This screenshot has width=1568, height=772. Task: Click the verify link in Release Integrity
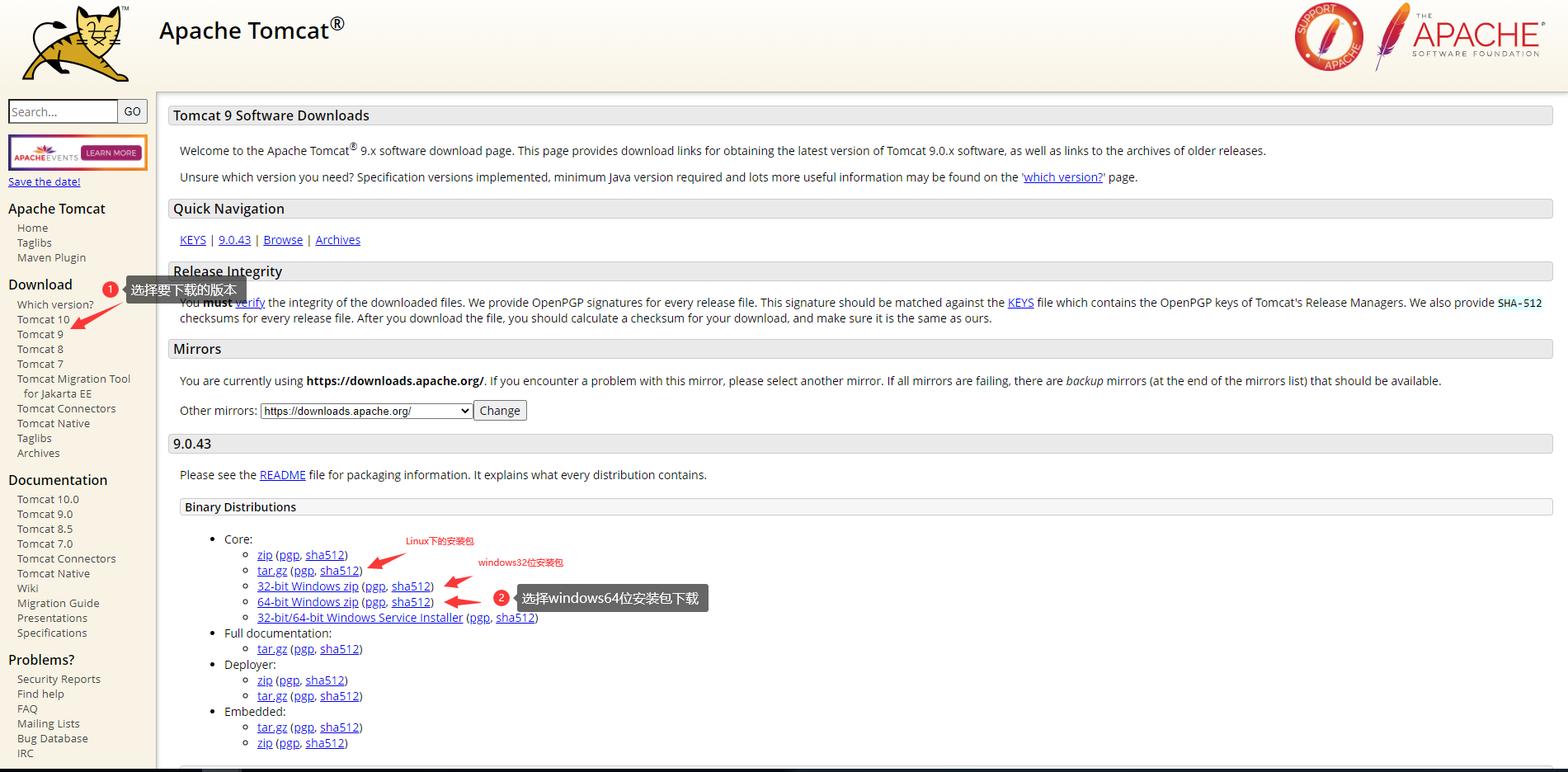pos(250,303)
